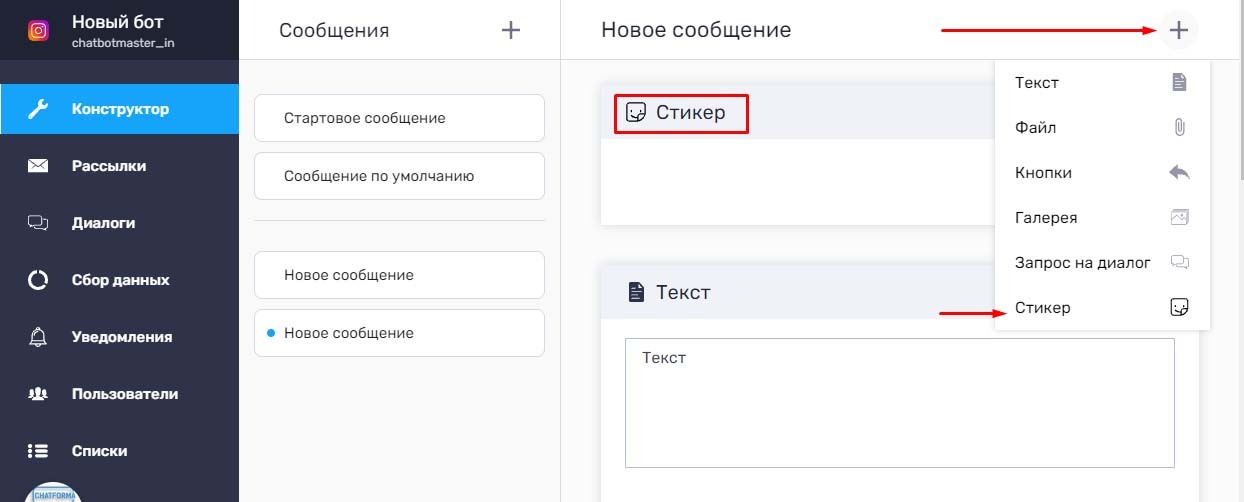Select the first Новое сообщение item
The width and height of the screenshot is (1244, 502).
point(399,275)
